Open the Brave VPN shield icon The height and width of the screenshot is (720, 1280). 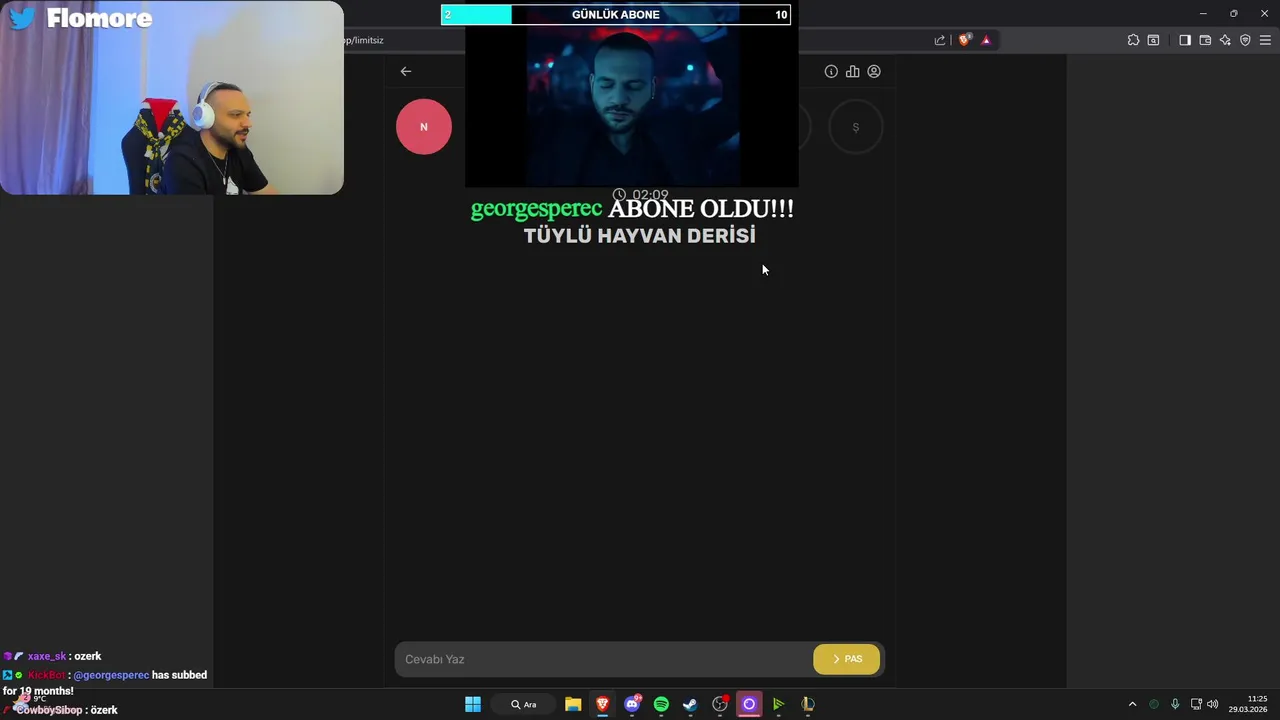click(1245, 40)
